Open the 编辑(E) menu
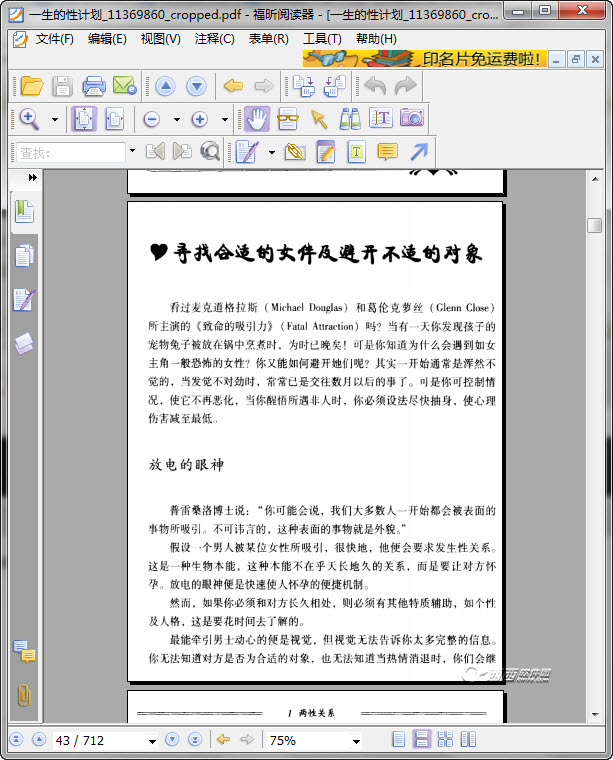 (x=107, y=39)
